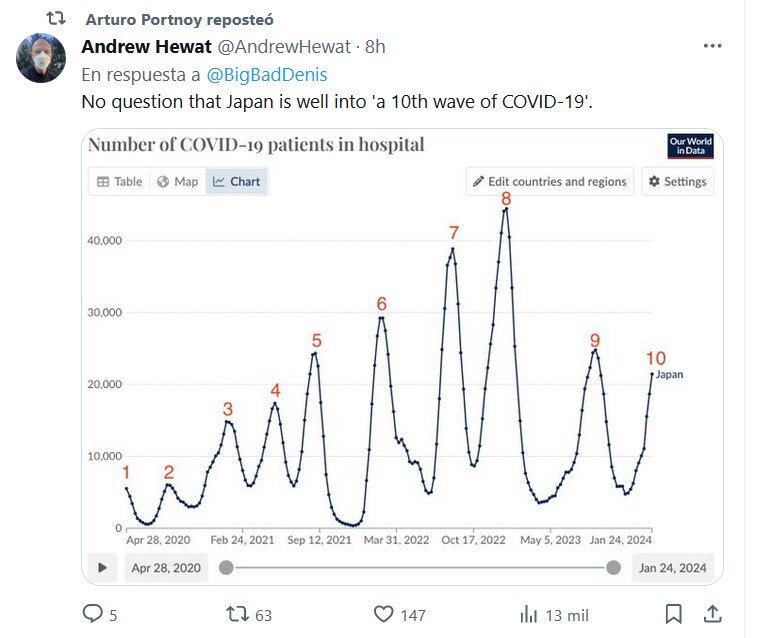Click the Andrew Hewat display name
The width and height of the screenshot is (768, 638).
tap(145, 47)
